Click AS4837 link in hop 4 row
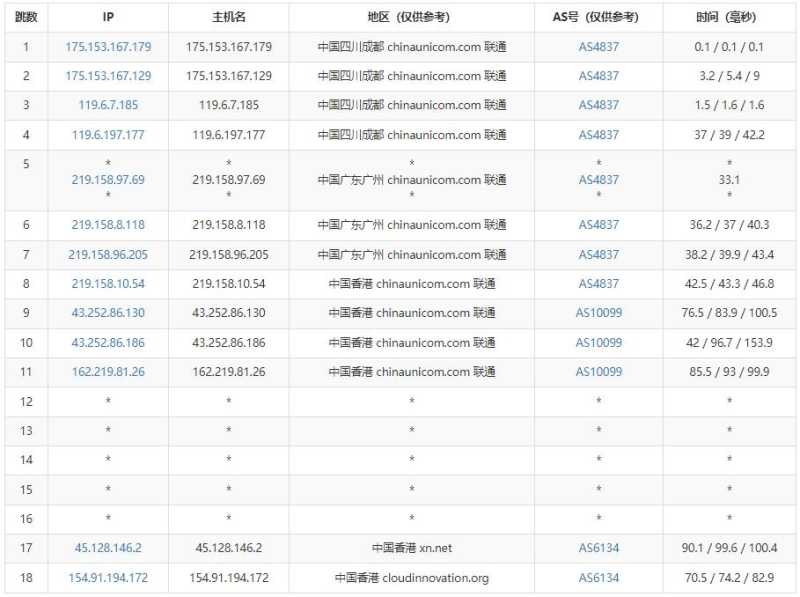Viewport: 800px width, 597px height. tap(598, 135)
